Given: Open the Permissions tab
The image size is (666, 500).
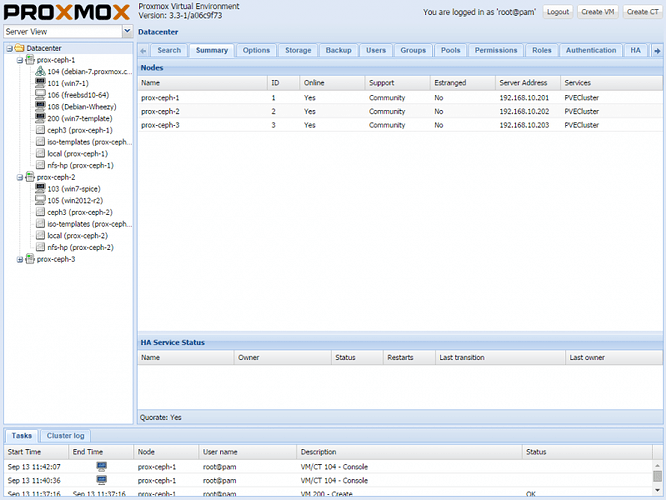Looking at the screenshot, I should 495,50.
